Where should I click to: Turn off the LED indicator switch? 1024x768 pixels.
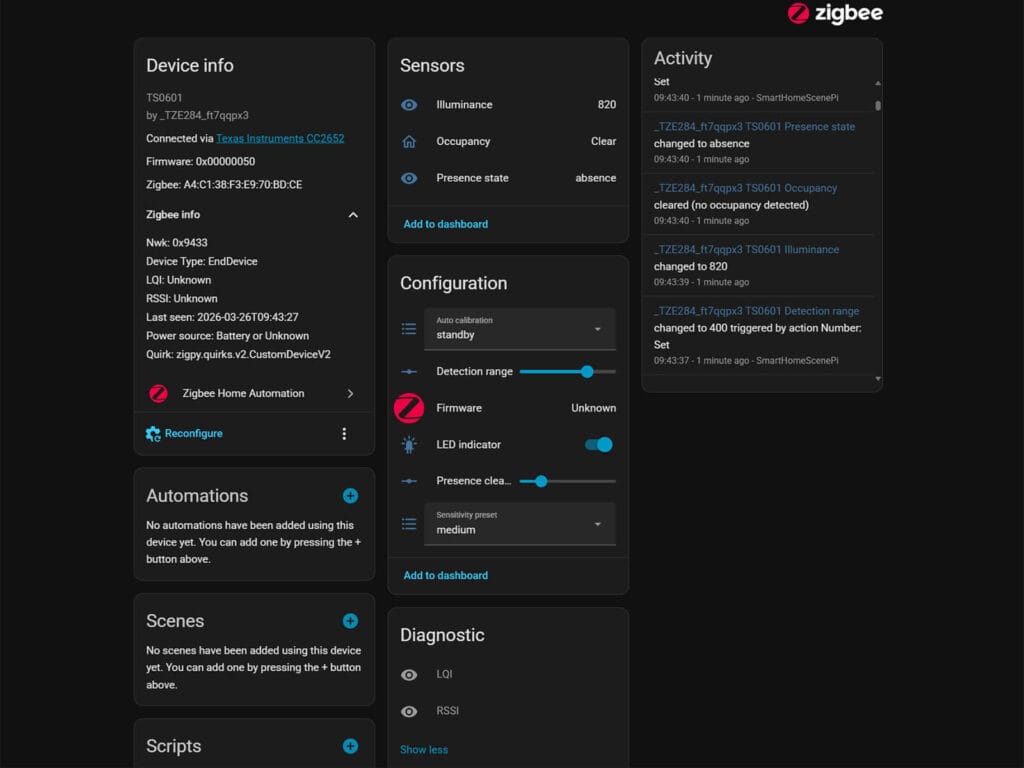coord(599,445)
